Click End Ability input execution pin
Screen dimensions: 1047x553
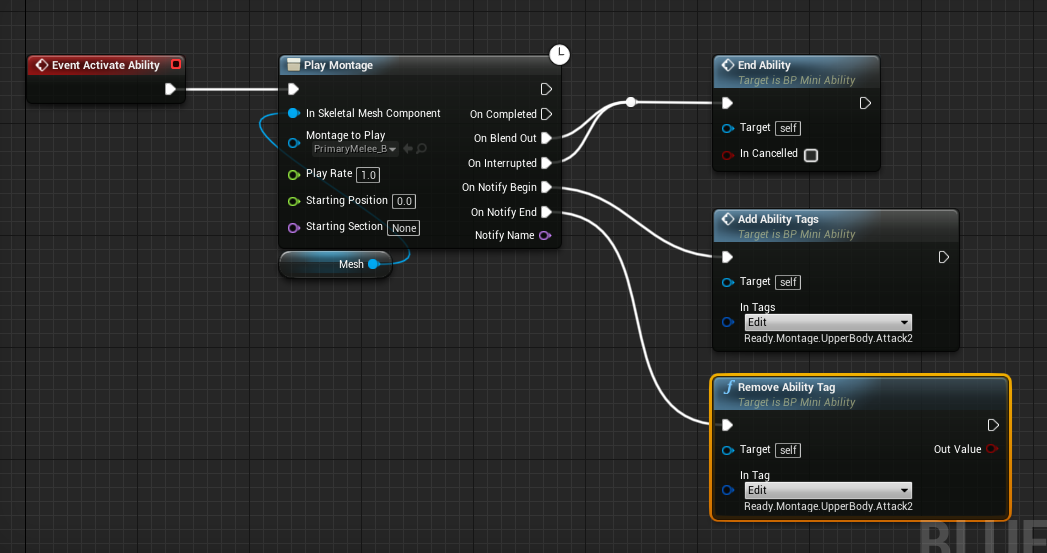(728, 103)
